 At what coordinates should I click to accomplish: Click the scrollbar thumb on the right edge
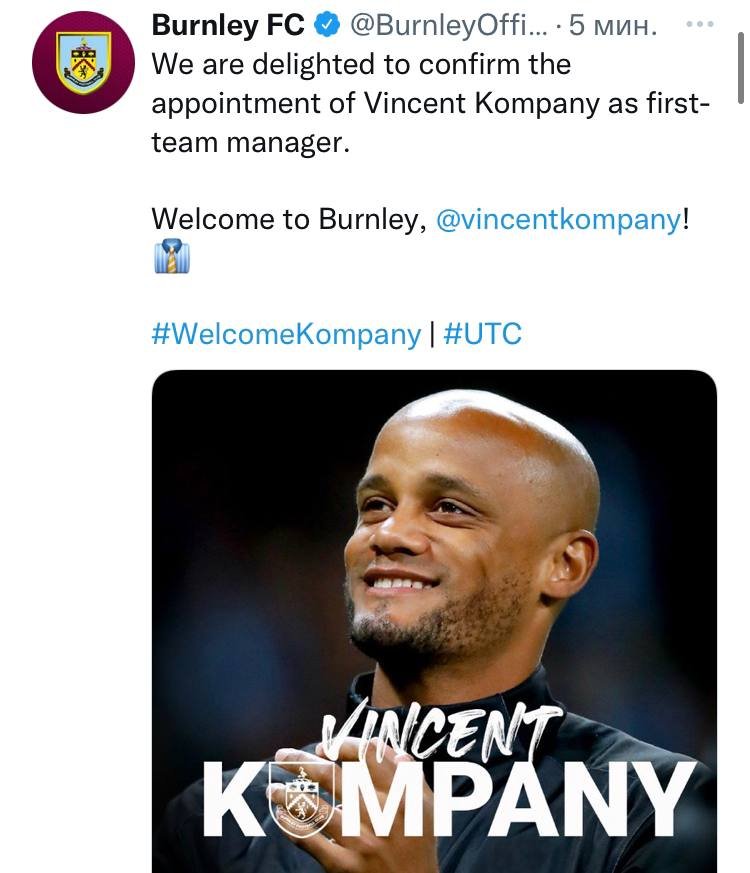coord(741,68)
